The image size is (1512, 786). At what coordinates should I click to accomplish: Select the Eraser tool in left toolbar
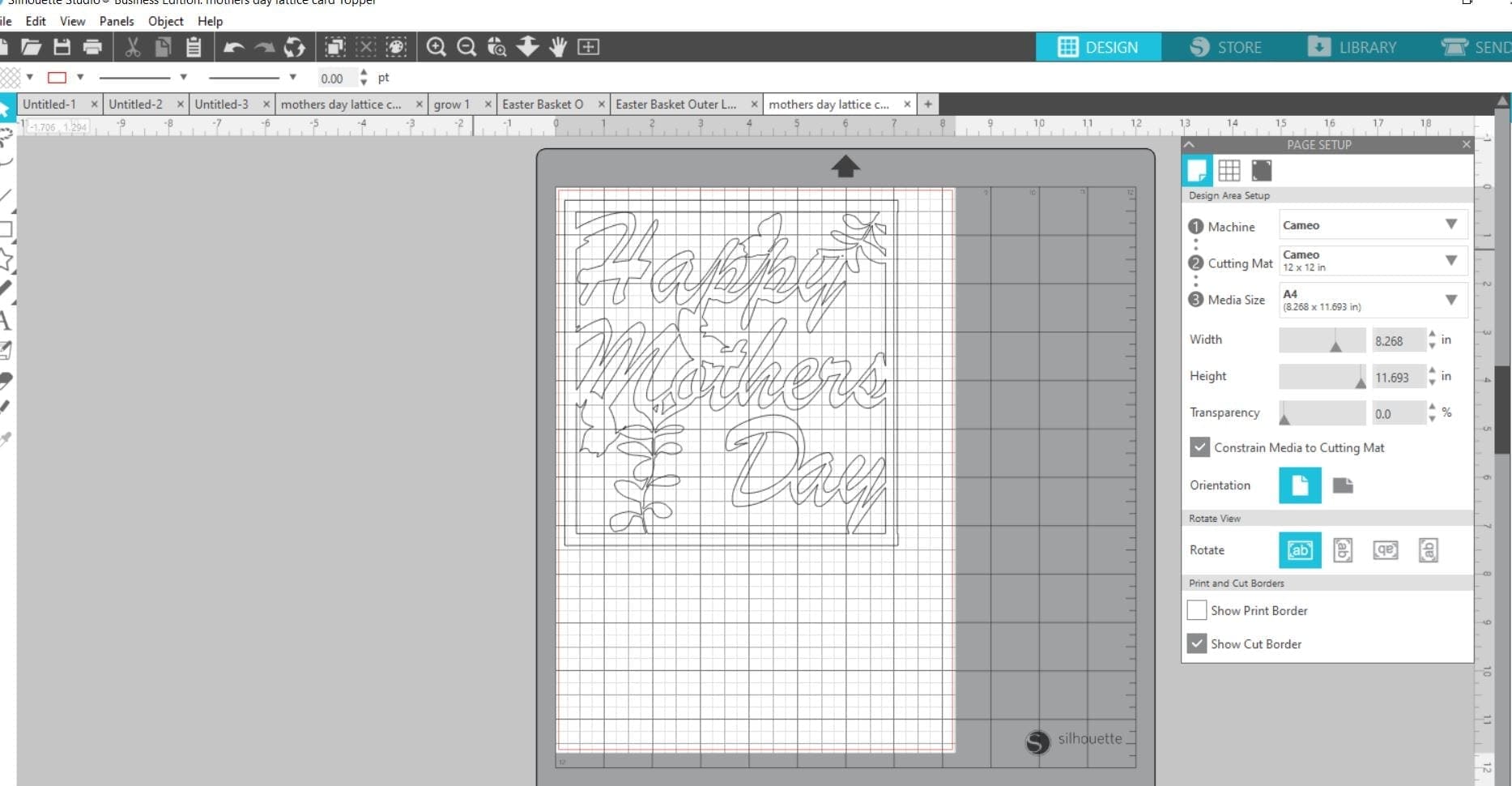[x=6, y=380]
